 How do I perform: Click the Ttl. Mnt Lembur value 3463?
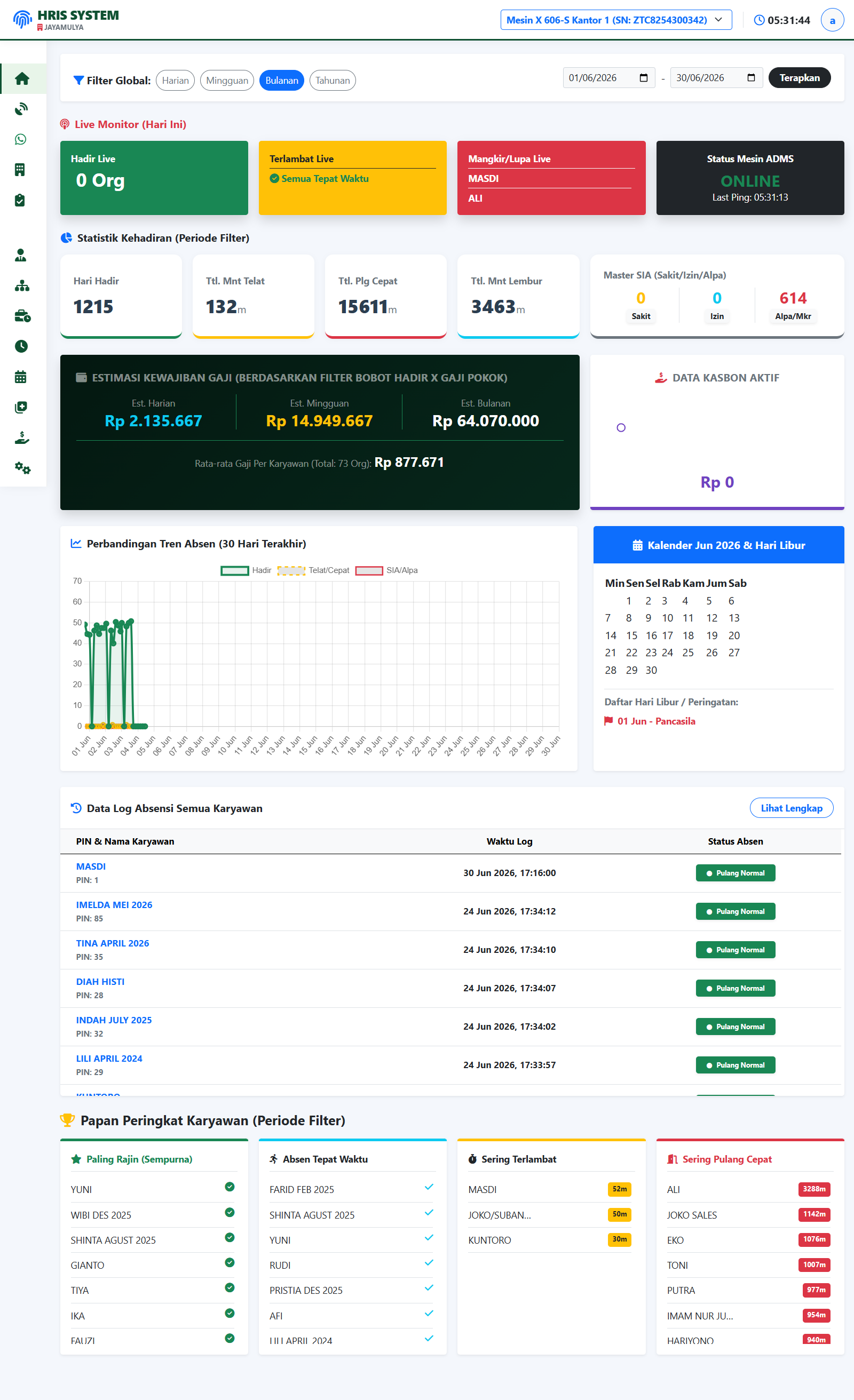[x=493, y=307]
